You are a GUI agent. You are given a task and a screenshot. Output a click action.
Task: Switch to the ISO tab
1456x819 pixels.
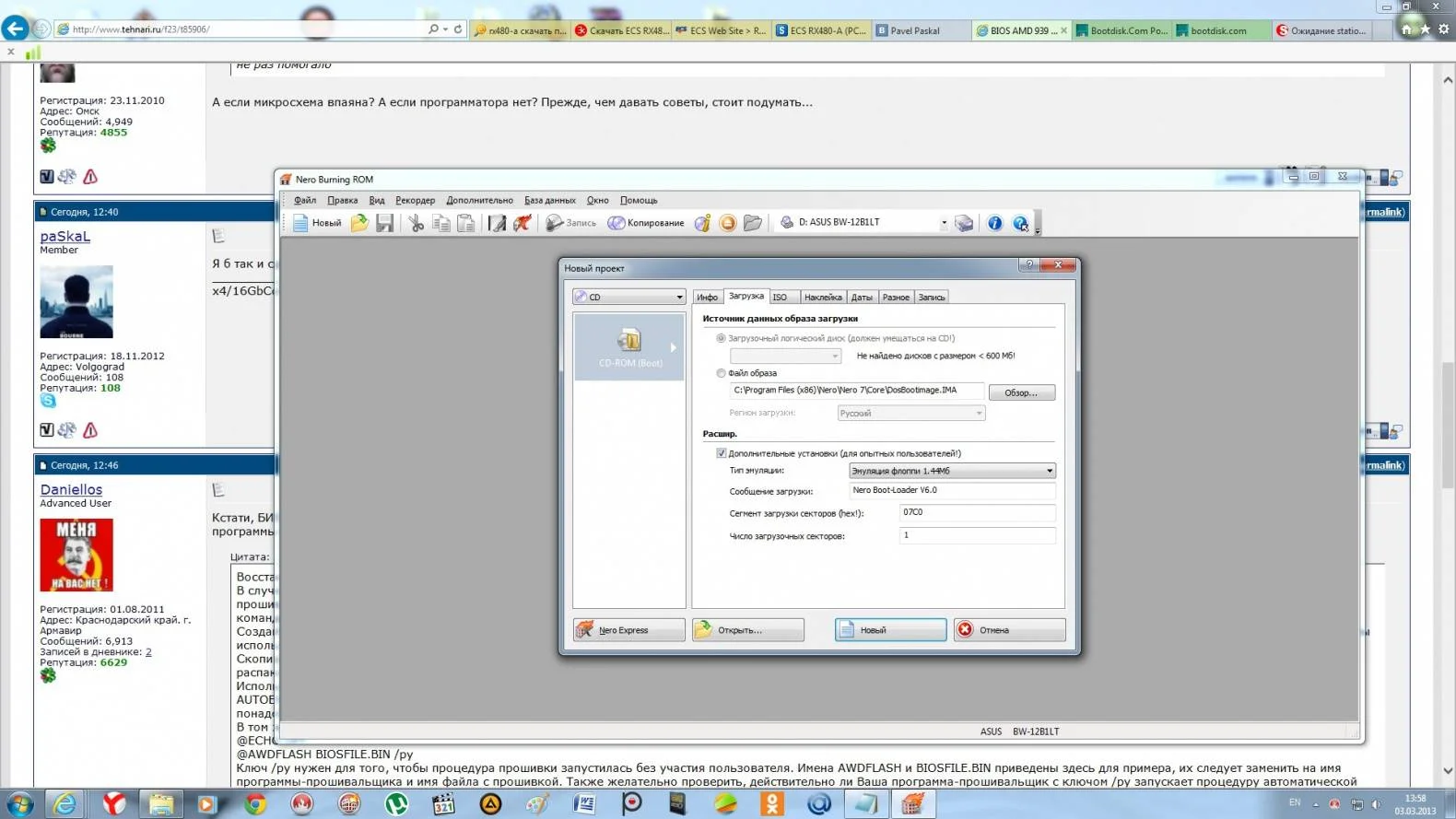pyautogui.click(x=781, y=297)
